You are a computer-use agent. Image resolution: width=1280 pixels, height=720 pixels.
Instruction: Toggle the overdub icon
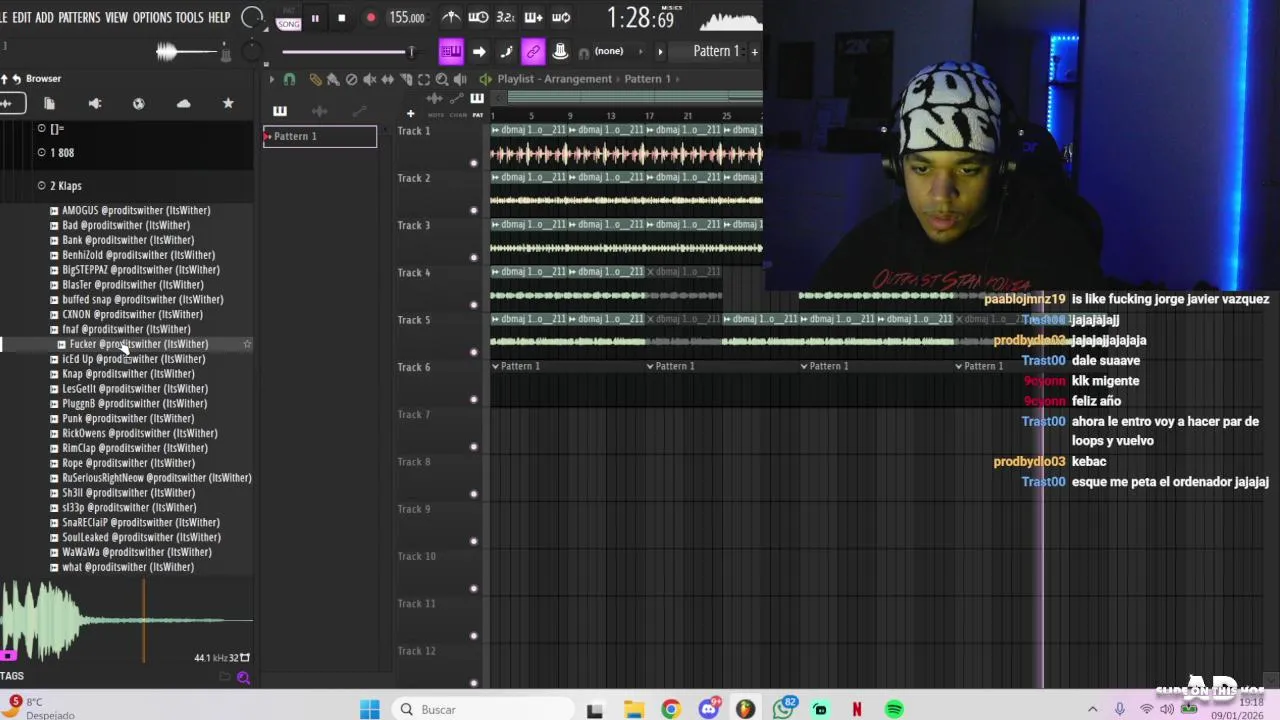(533, 17)
